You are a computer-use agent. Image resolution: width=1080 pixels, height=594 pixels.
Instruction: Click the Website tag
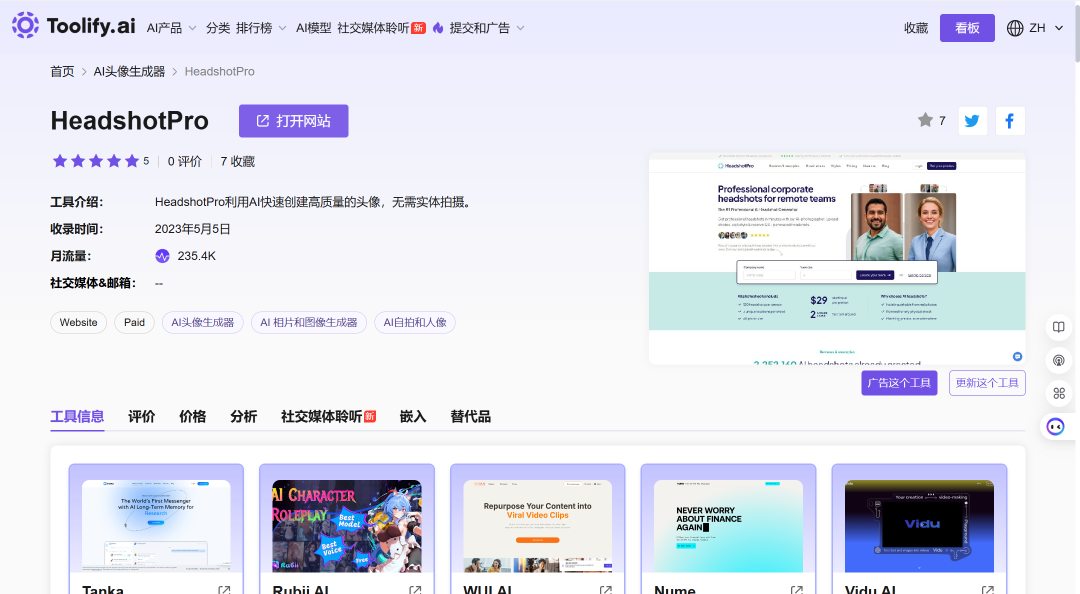[x=79, y=322]
